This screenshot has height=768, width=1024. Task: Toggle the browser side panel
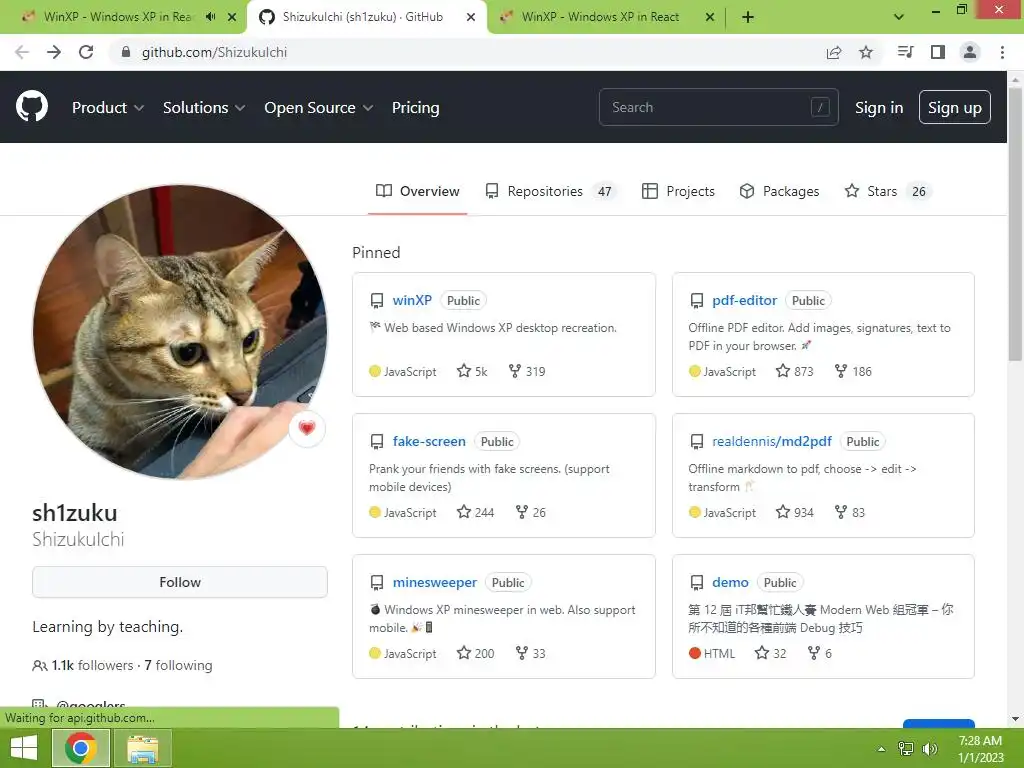click(938, 52)
